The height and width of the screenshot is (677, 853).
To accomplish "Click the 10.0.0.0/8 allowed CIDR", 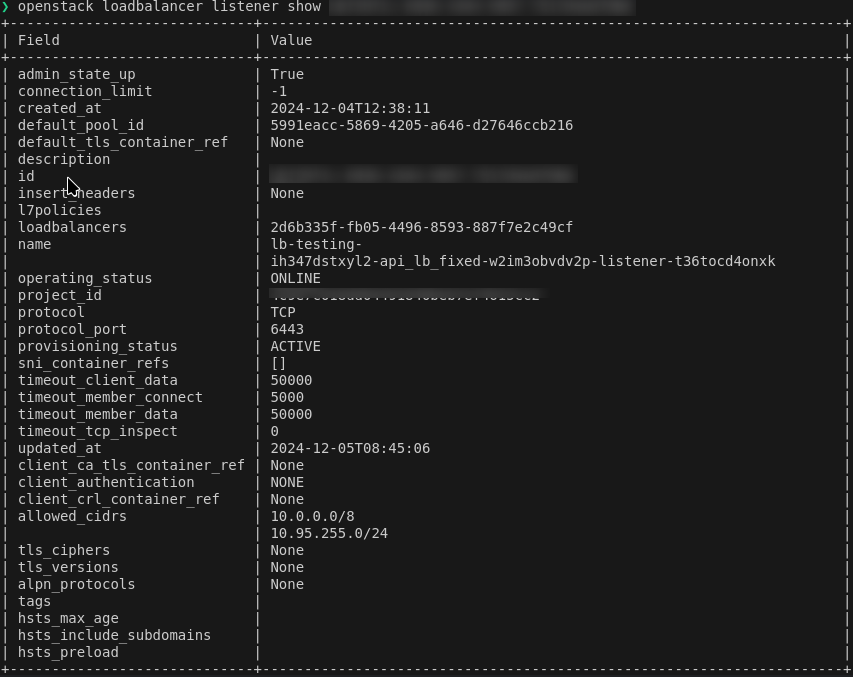I will (x=312, y=516).
